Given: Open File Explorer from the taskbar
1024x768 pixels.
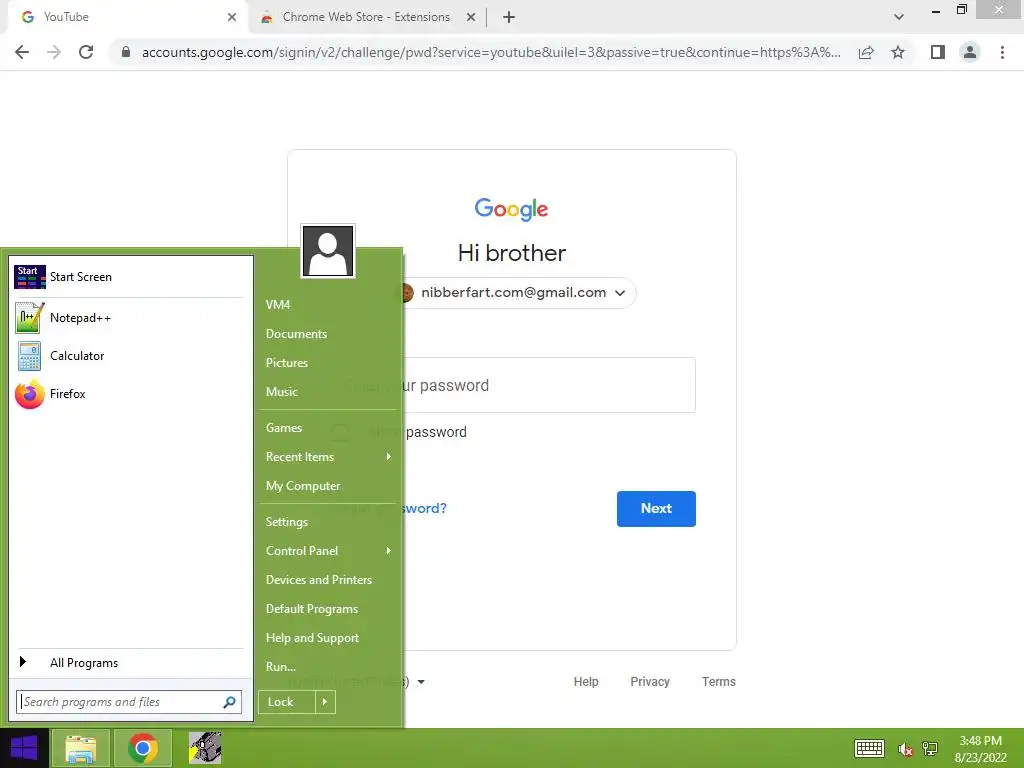Looking at the screenshot, I should [81, 748].
